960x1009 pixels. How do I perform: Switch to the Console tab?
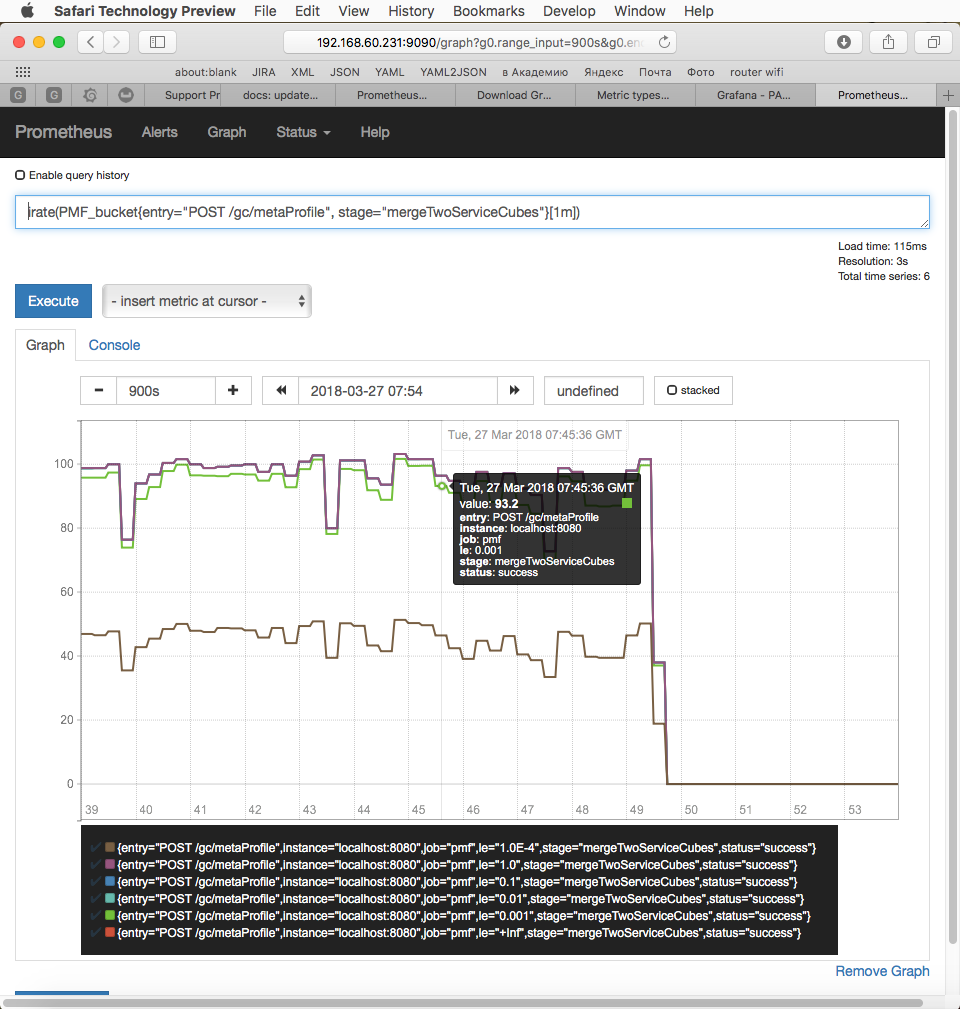114,345
